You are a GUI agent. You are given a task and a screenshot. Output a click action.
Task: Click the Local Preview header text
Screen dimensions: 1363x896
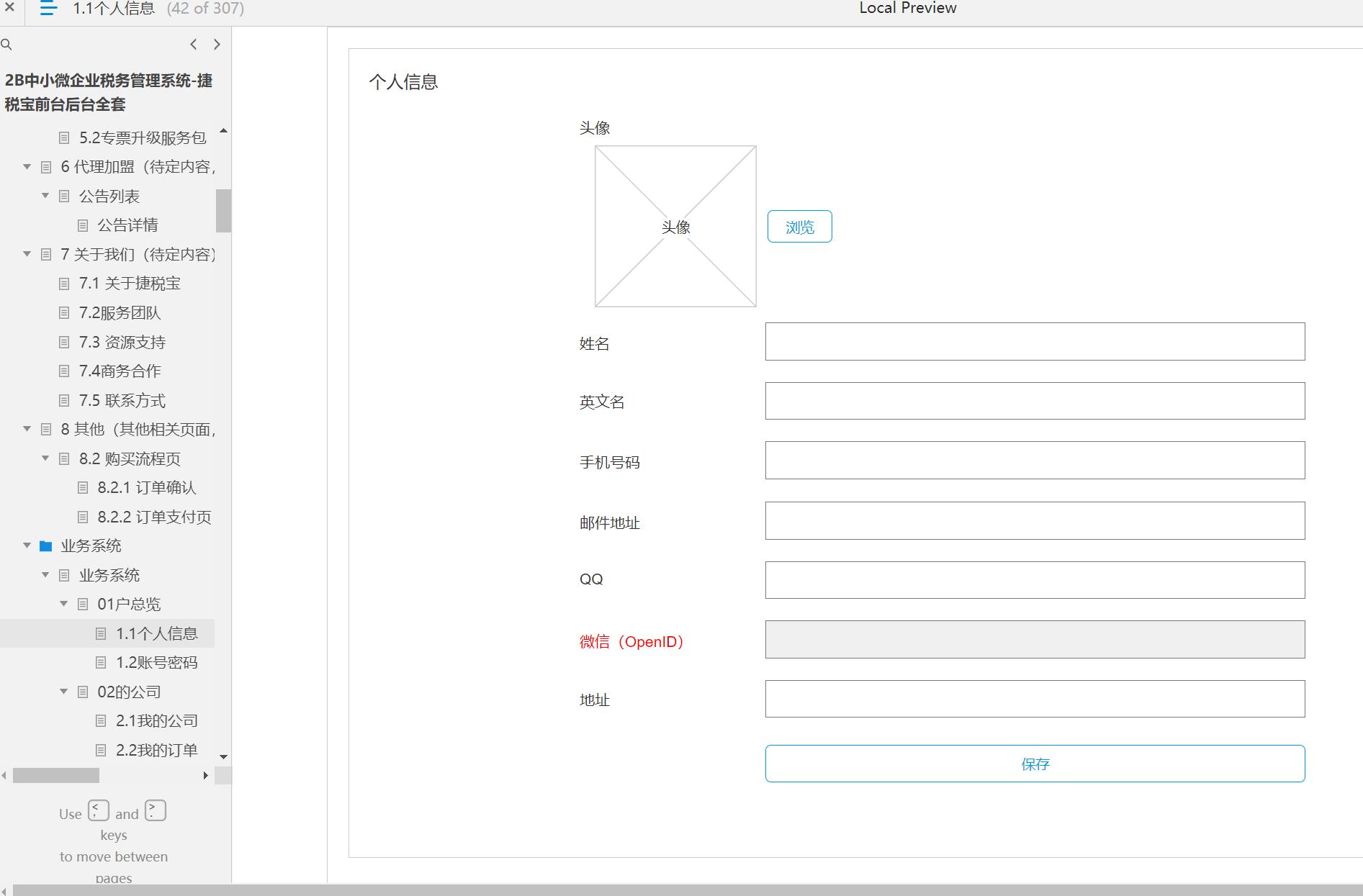908,8
